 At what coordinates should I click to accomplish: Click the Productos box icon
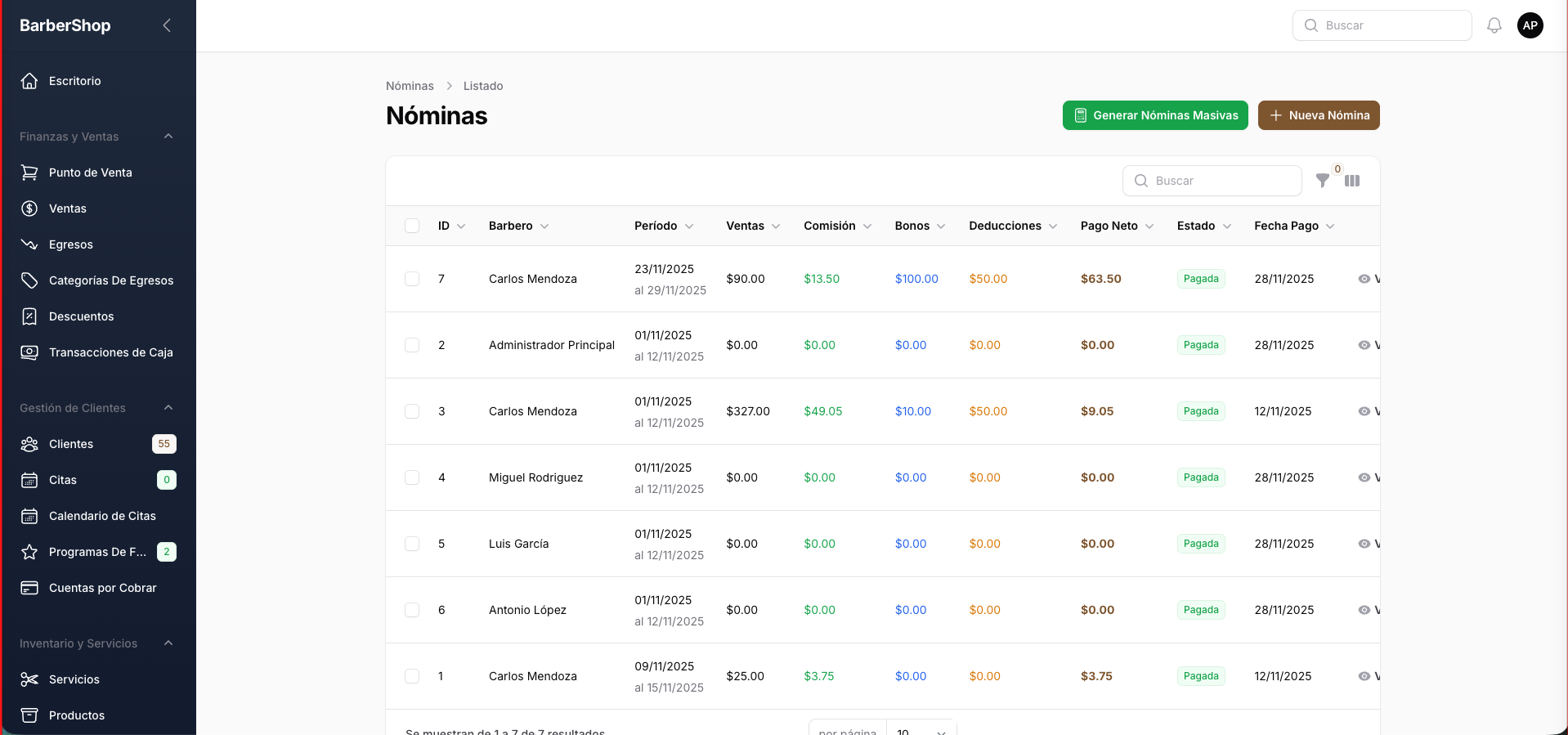(29, 715)
